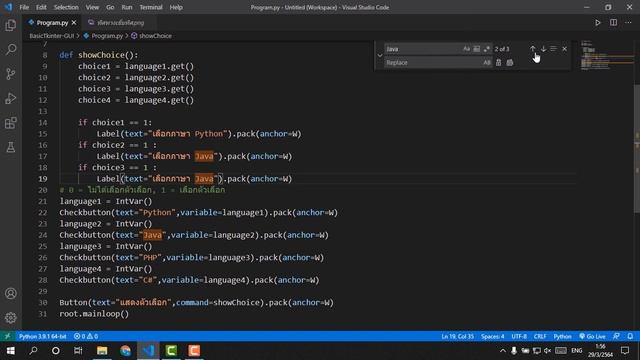Click BasicTkinter-GUI breadcrumb
This screenshot has height=360, width=640.
pos(51,36)
